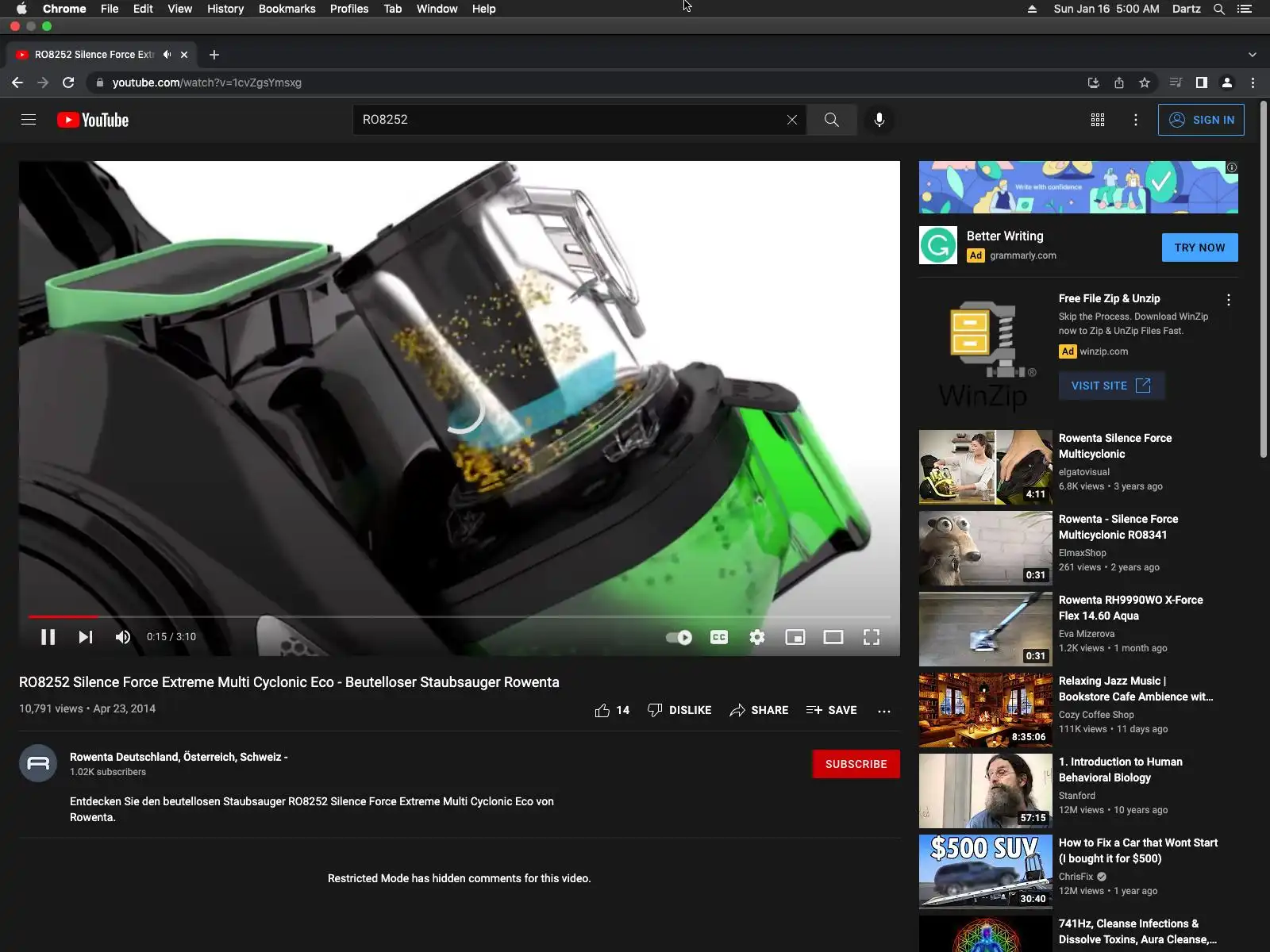This screenshot has width=1270, height=952.
Task: Open the Profiles menu
Action: click(x=349, y=9)
